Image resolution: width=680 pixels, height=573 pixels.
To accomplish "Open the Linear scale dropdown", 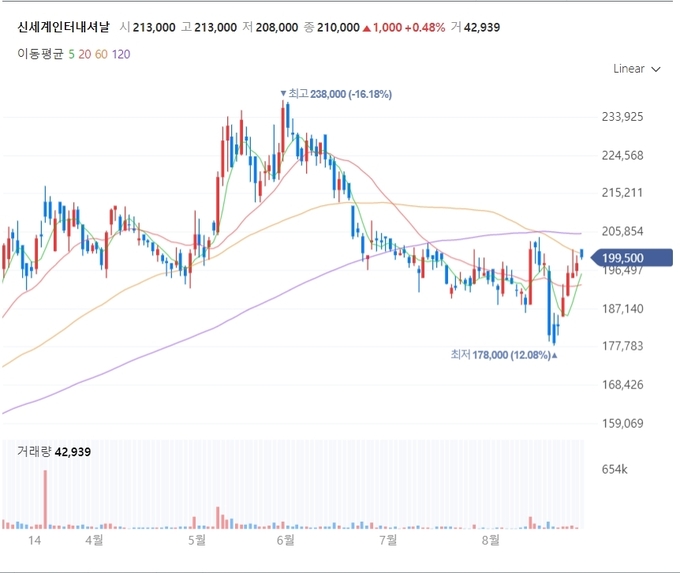I will 637,69.
